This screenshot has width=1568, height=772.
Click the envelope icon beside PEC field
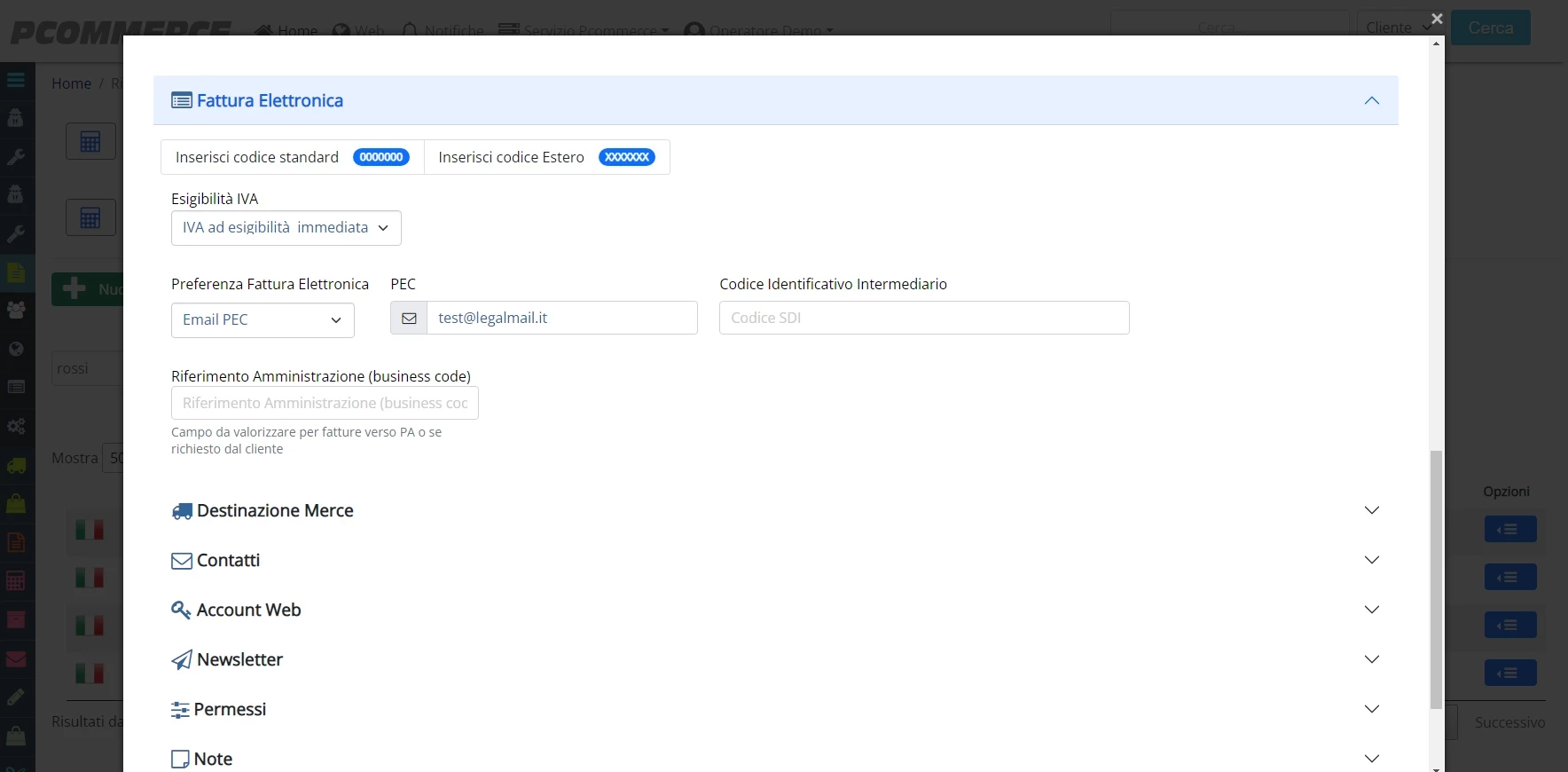409,319
